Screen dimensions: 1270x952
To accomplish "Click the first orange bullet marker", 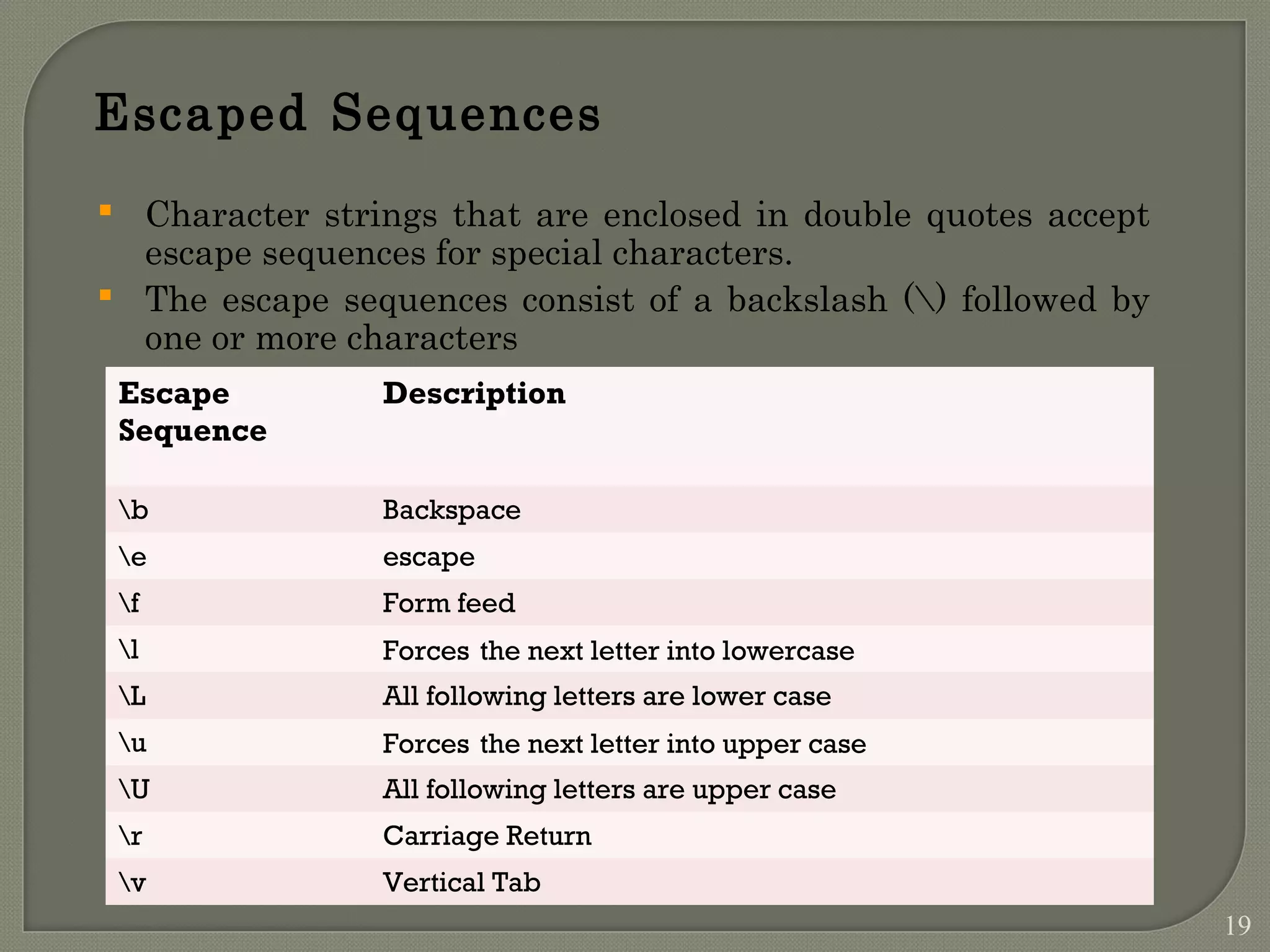I will (x=105, y=211).
